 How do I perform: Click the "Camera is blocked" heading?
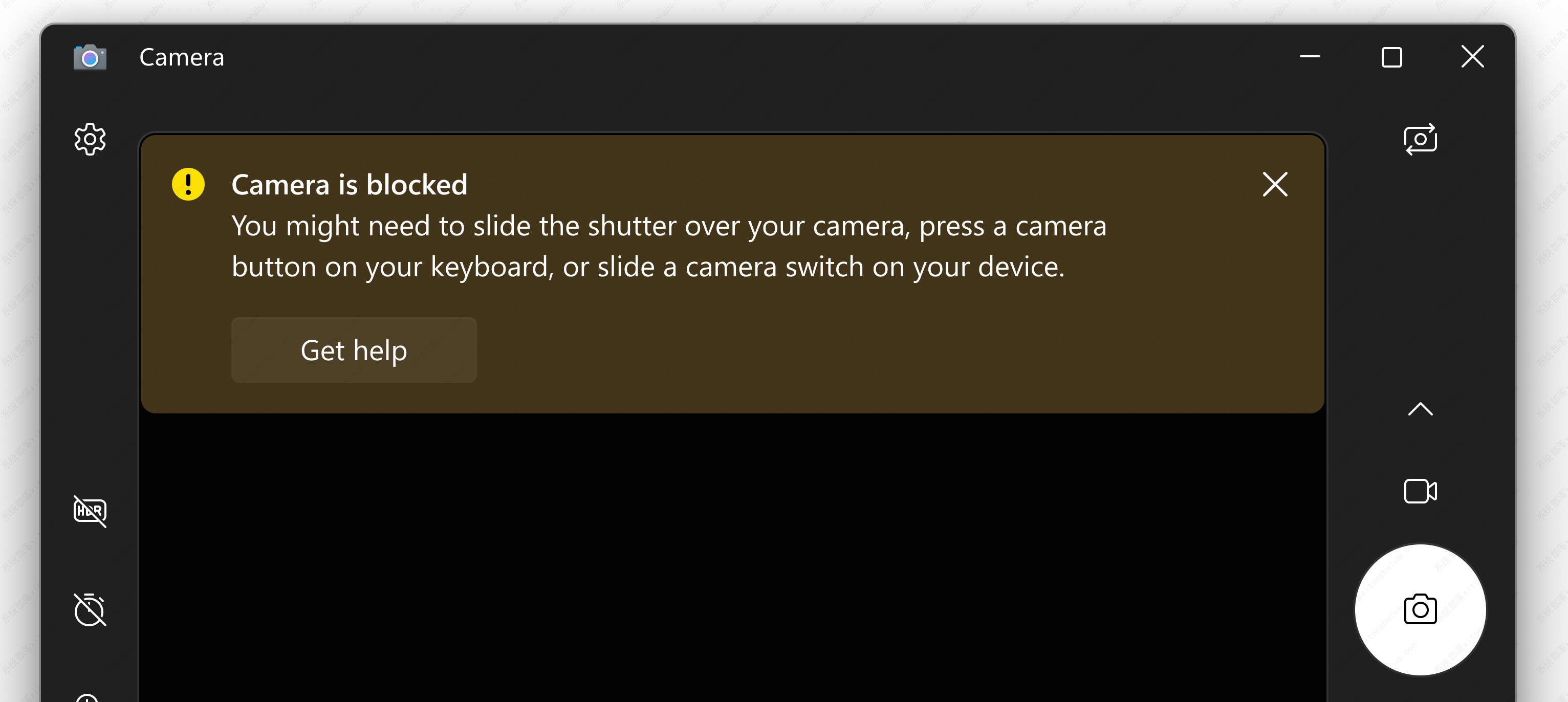tap(350, 185)
